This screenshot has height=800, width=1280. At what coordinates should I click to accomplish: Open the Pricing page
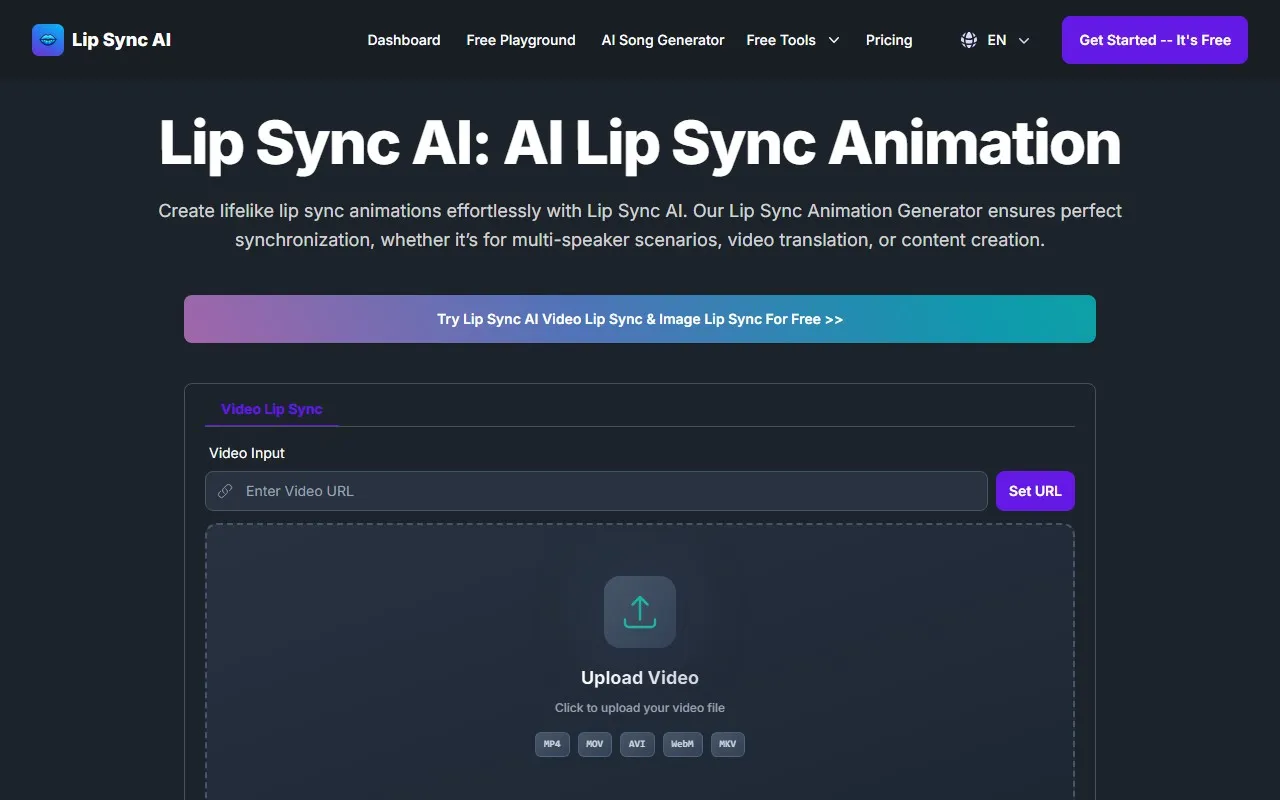(889, 40)
